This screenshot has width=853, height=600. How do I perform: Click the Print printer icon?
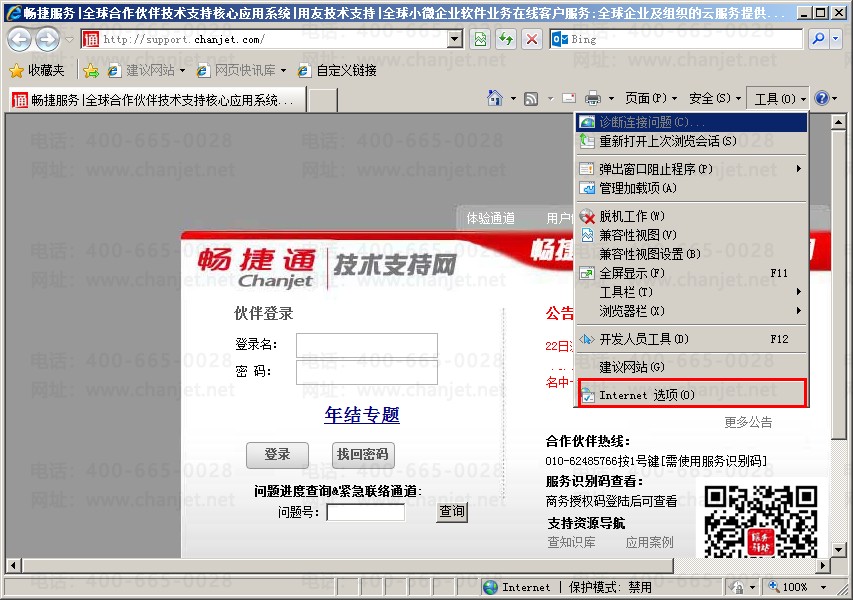click(592, 98)
